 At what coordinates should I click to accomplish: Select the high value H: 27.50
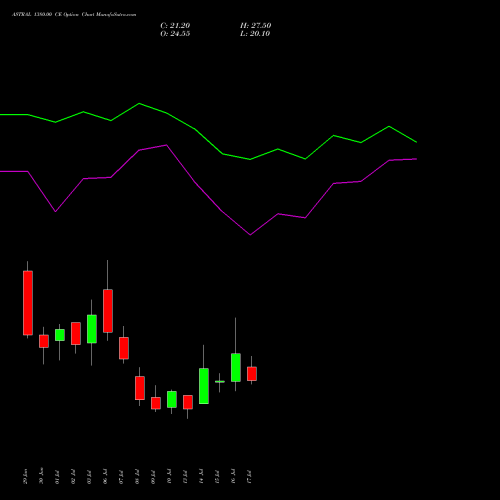pyautogui.click(x=255, y=26)
